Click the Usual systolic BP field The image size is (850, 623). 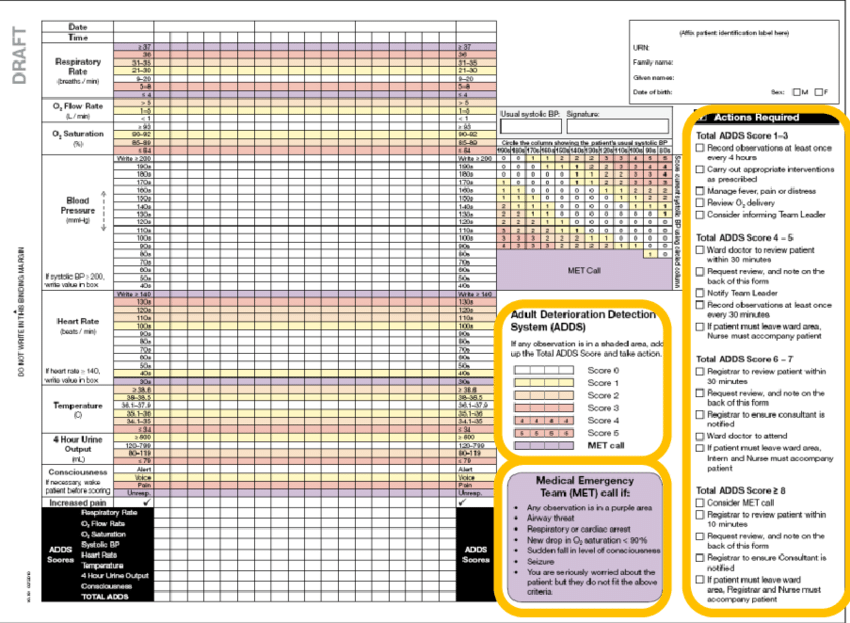tap(530, 127)
